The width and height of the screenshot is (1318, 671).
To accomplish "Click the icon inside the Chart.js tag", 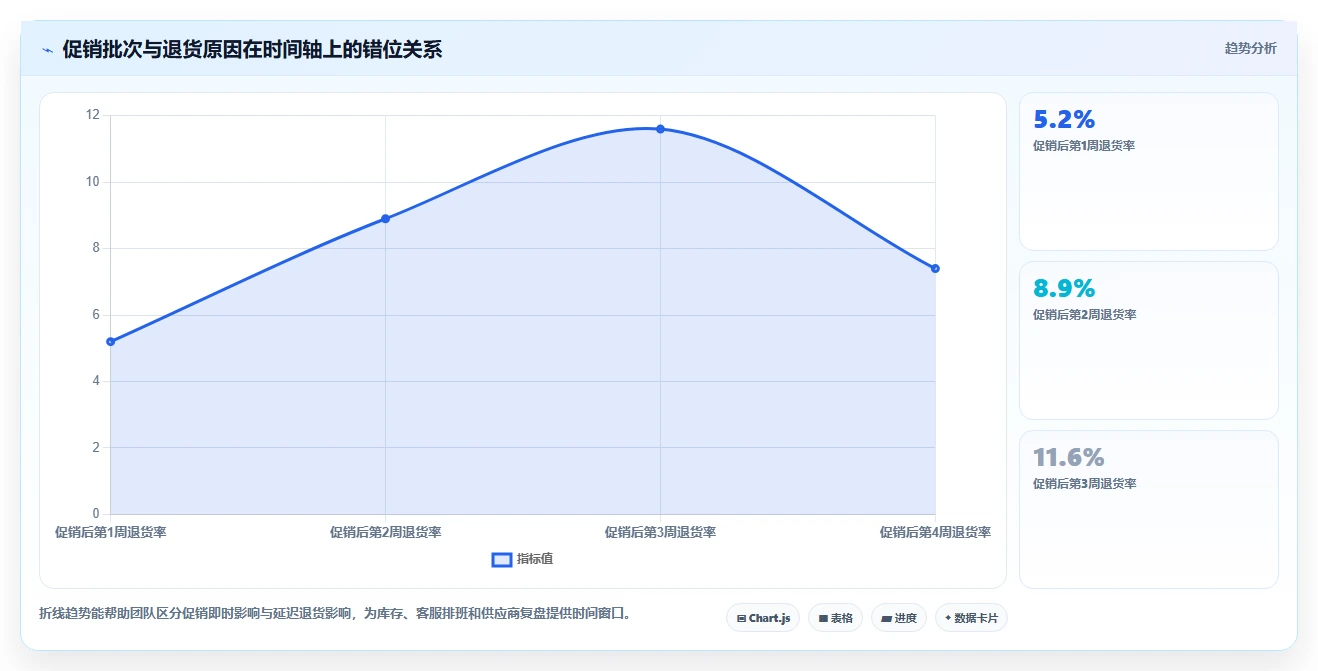I will (741, 618).
